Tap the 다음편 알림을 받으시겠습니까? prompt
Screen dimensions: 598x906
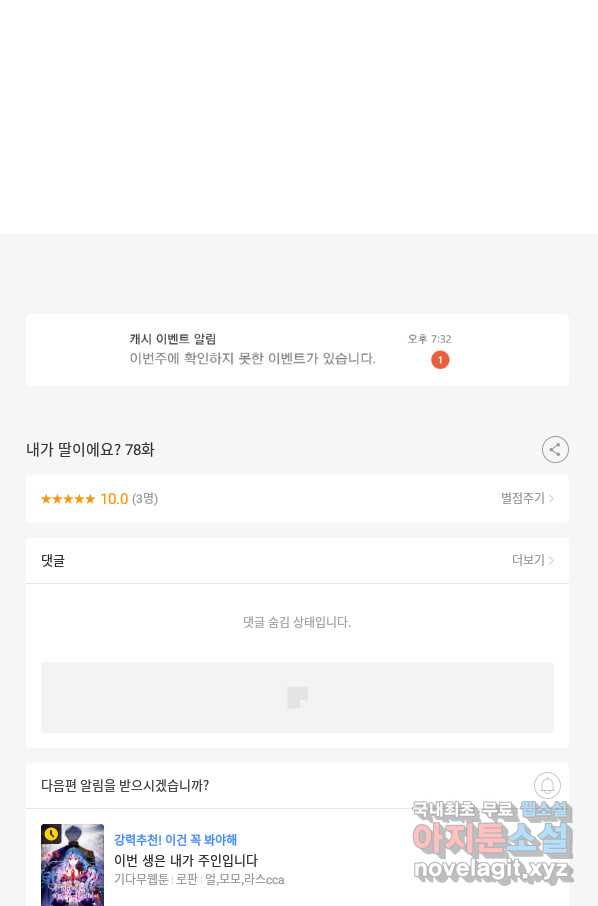pyautogui.click(x=125, y=785)
